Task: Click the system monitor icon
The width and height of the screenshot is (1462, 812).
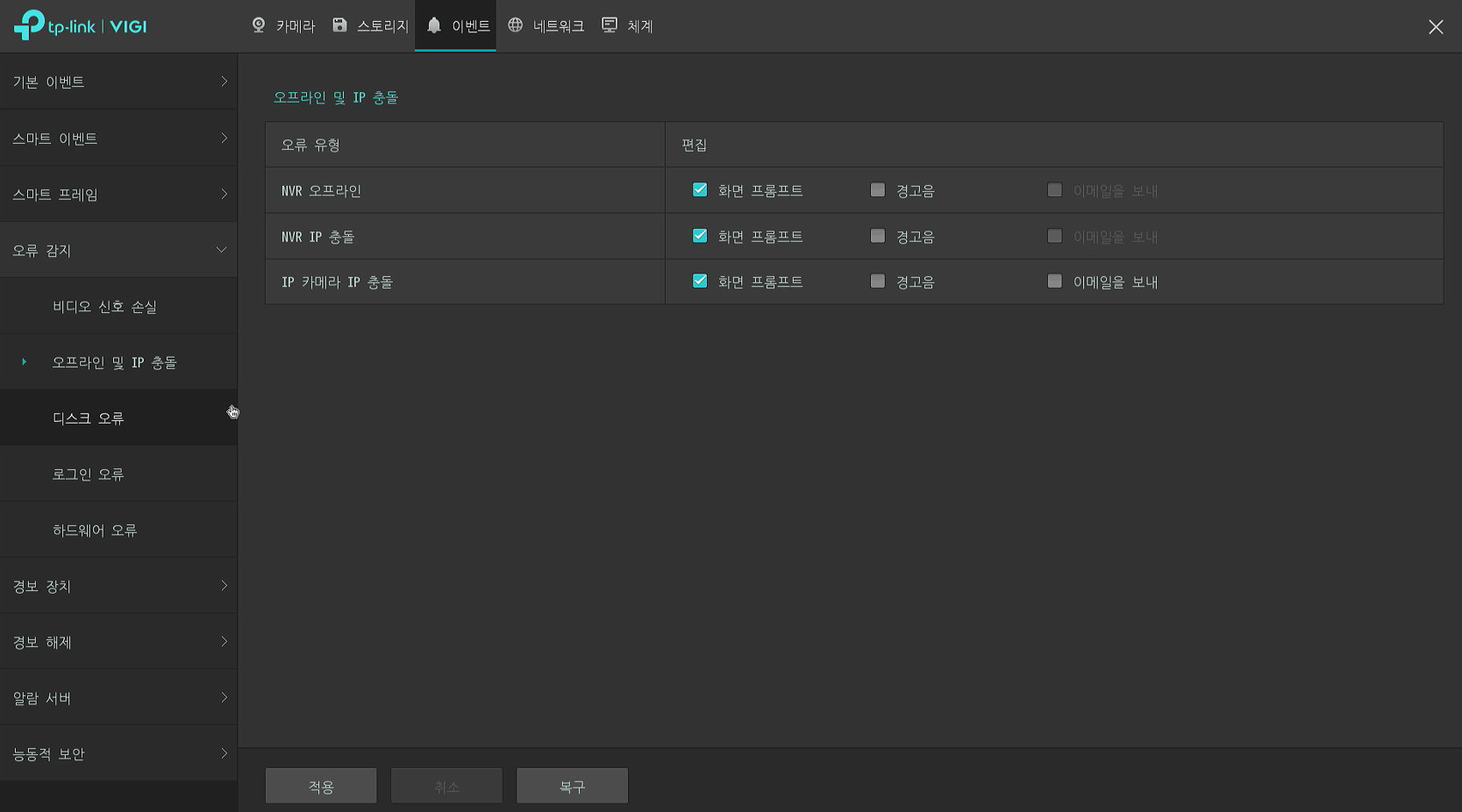Action: point(610,25)
